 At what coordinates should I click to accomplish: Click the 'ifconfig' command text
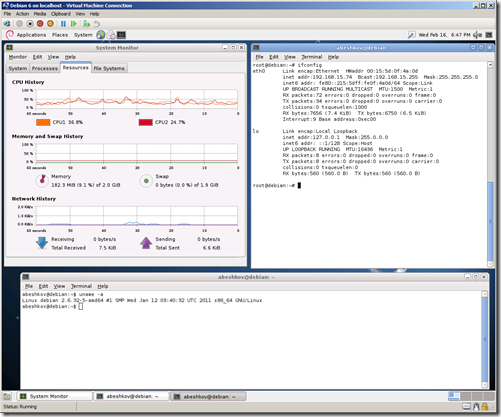click(x=310, y=65)
